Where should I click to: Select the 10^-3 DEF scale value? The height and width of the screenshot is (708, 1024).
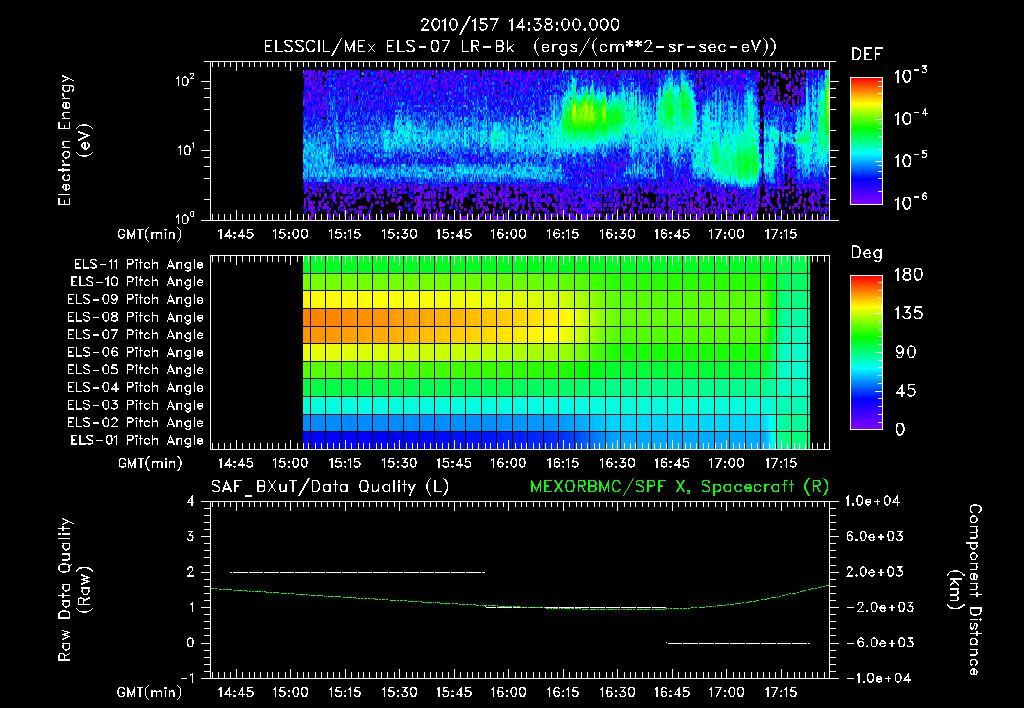pyautogui.click(x=910, y=76)
